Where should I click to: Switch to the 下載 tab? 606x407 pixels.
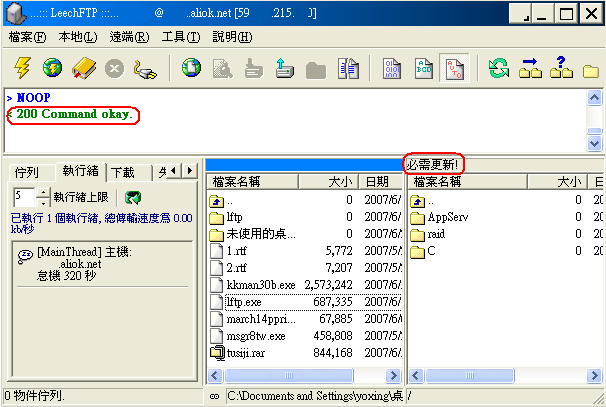point(123,172)
